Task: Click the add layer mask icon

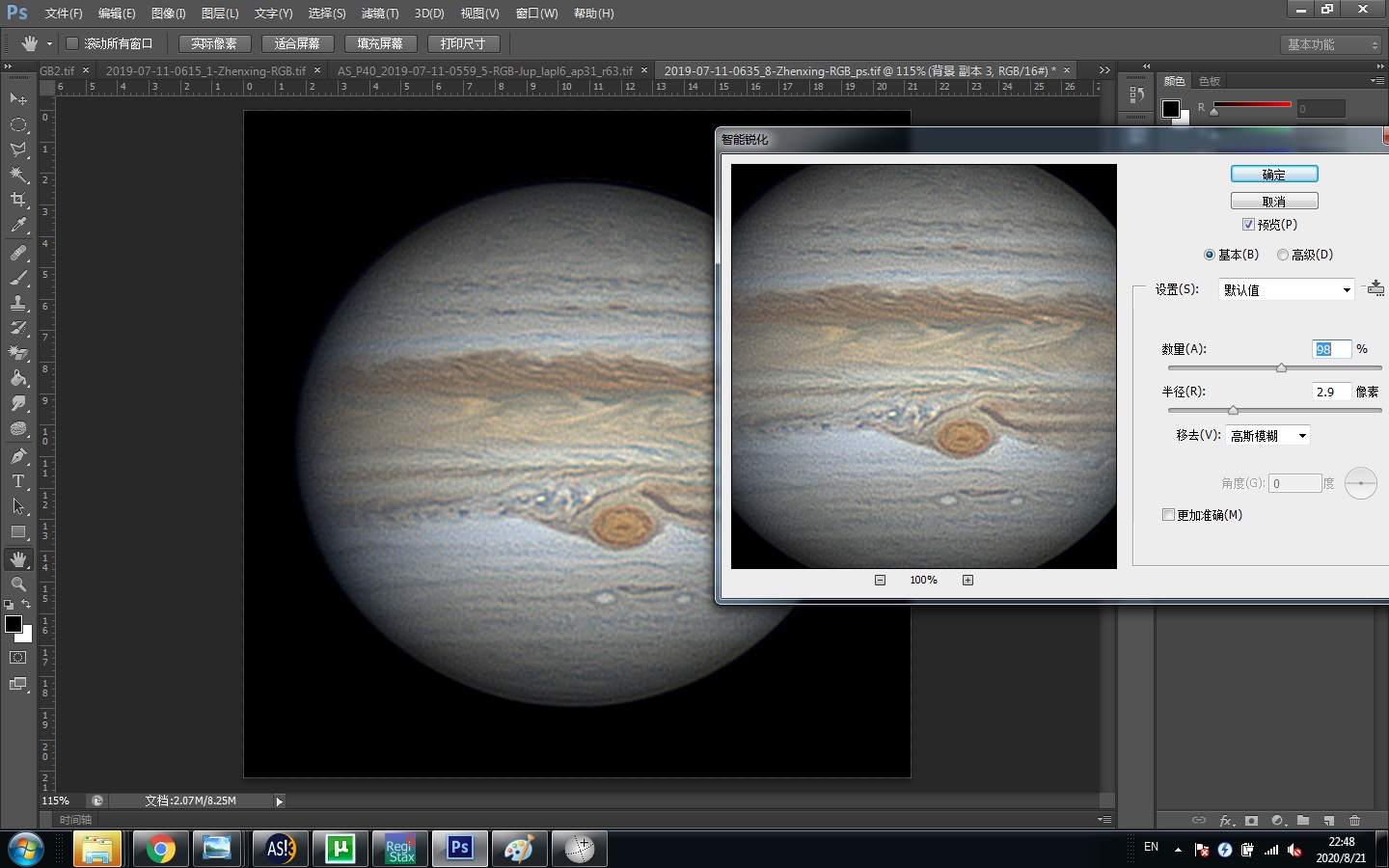Action: pos(1251,821)
